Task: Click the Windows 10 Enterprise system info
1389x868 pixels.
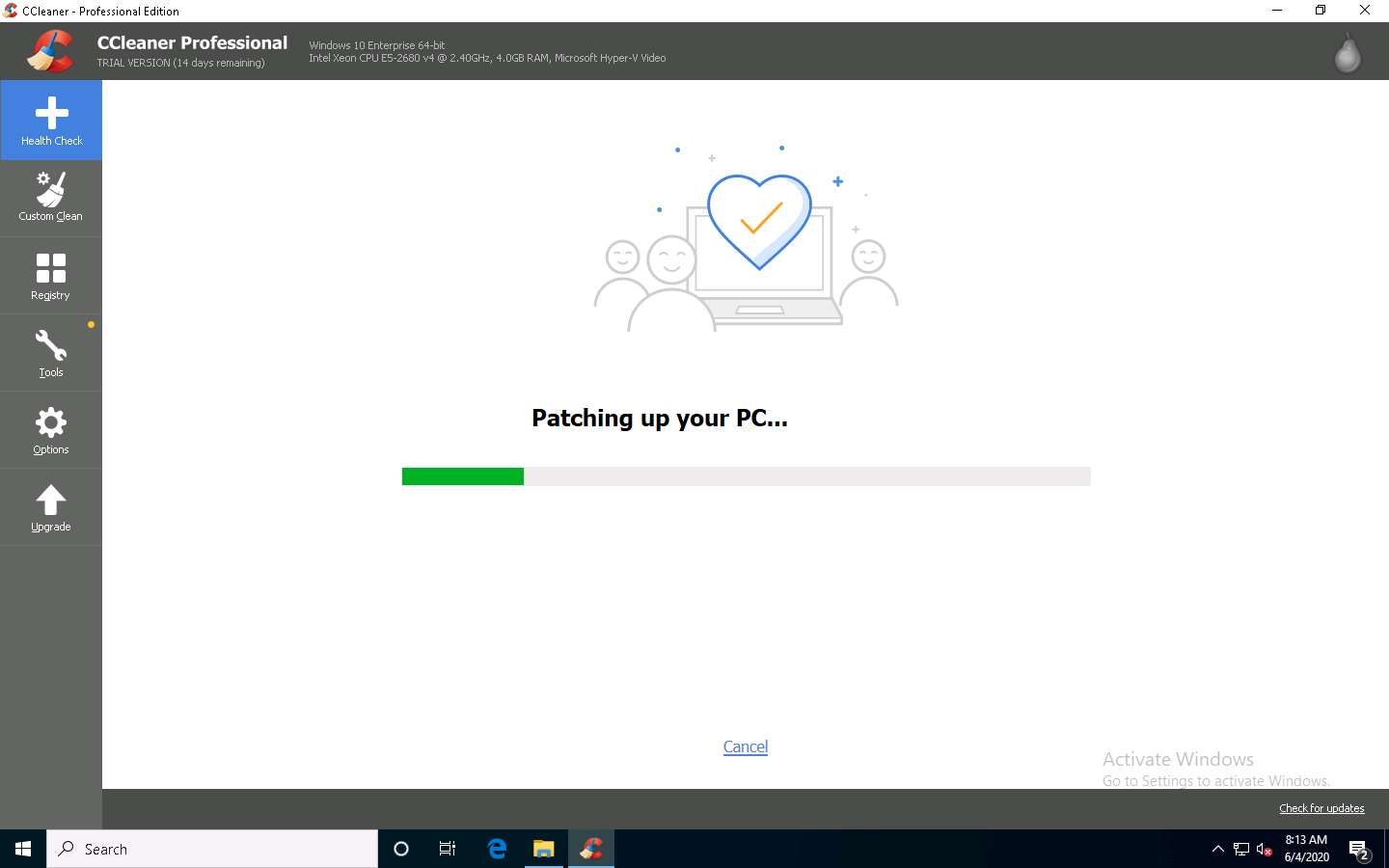Action: coord(376,45)
